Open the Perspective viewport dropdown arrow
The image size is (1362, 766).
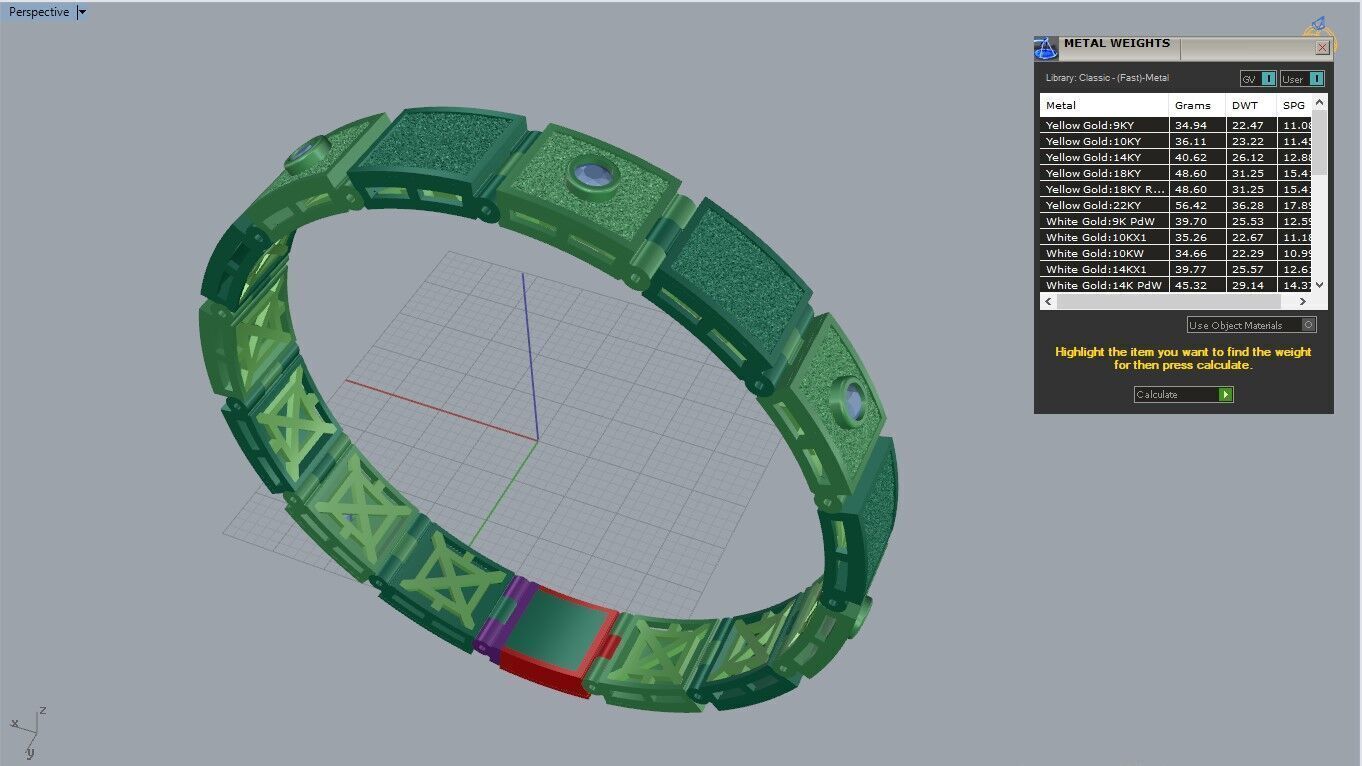coord(82,12)
